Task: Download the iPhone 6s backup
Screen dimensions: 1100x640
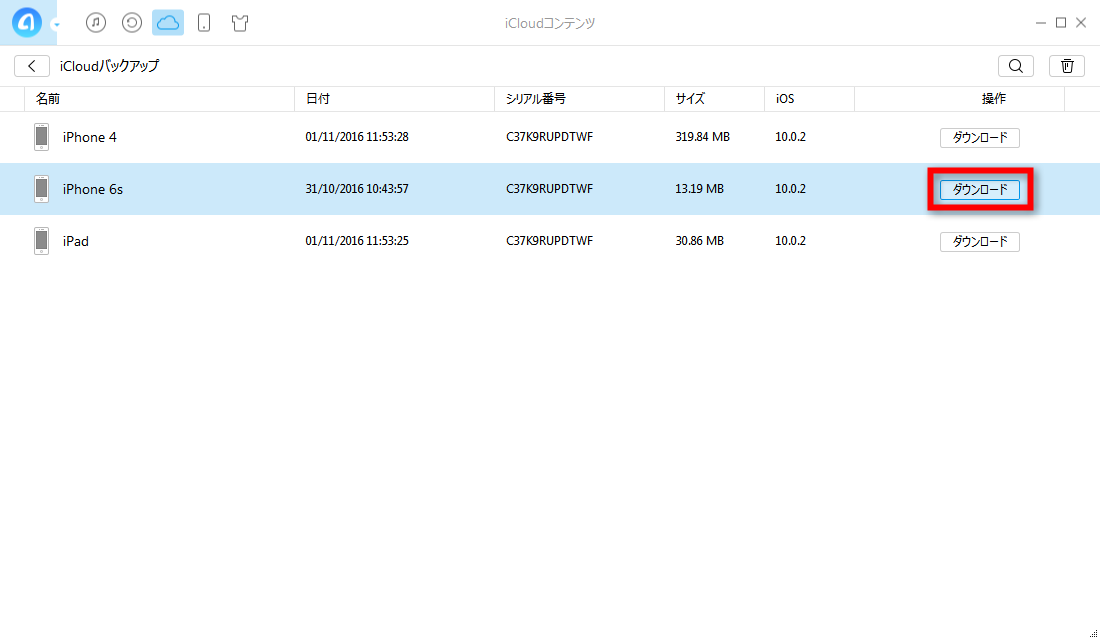Action: pyautogui.click(x=980, y=189)
